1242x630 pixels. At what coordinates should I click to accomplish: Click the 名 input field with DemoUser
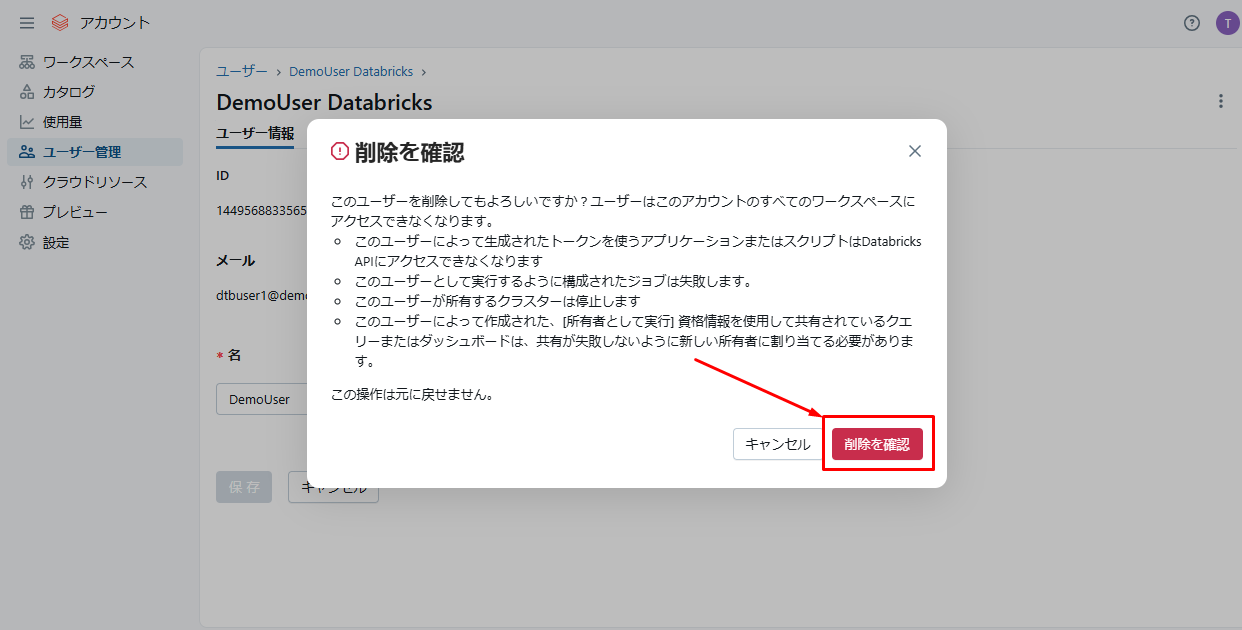pos(262,399)
